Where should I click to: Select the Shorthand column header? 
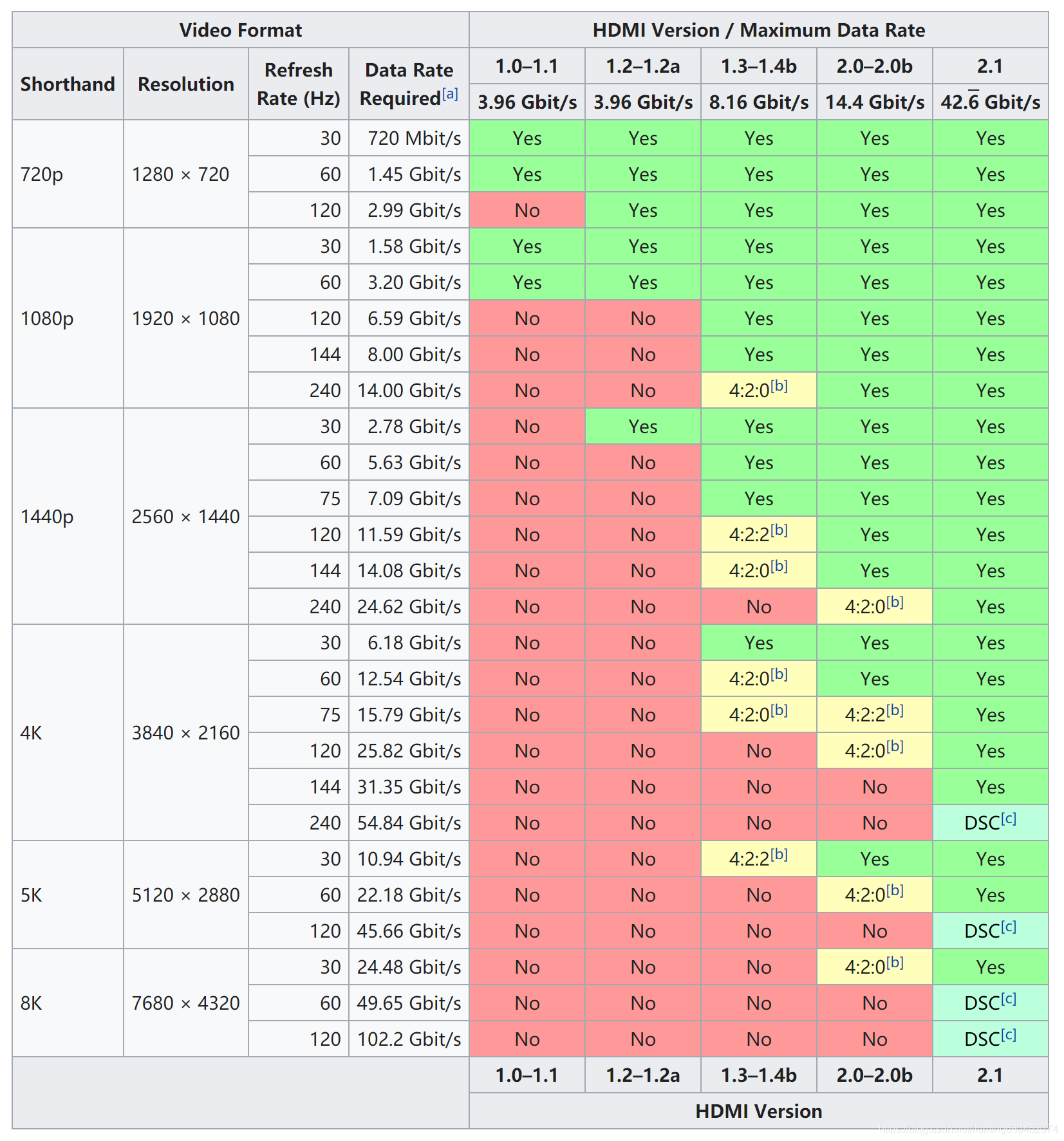(68, 84)
